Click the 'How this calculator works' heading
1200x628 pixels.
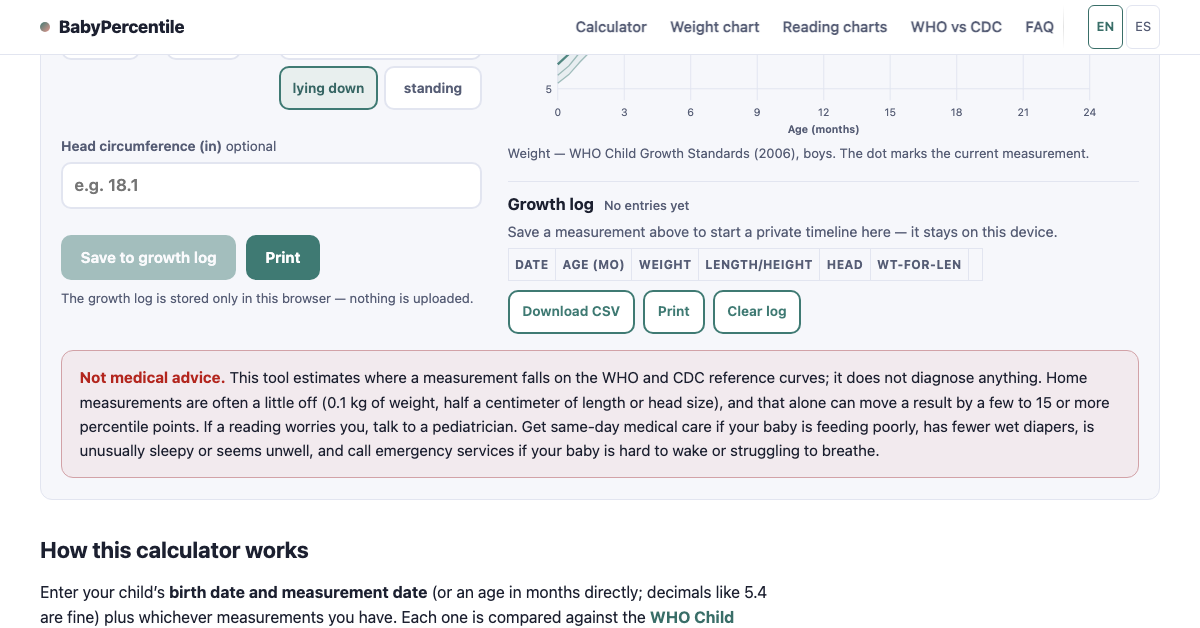click(x=174, y=550)
